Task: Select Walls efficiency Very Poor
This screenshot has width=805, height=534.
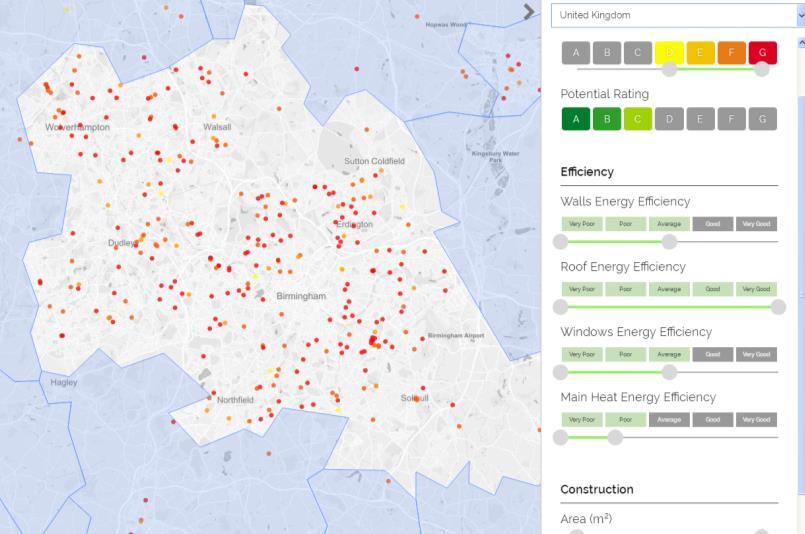Action: (582, 224)
